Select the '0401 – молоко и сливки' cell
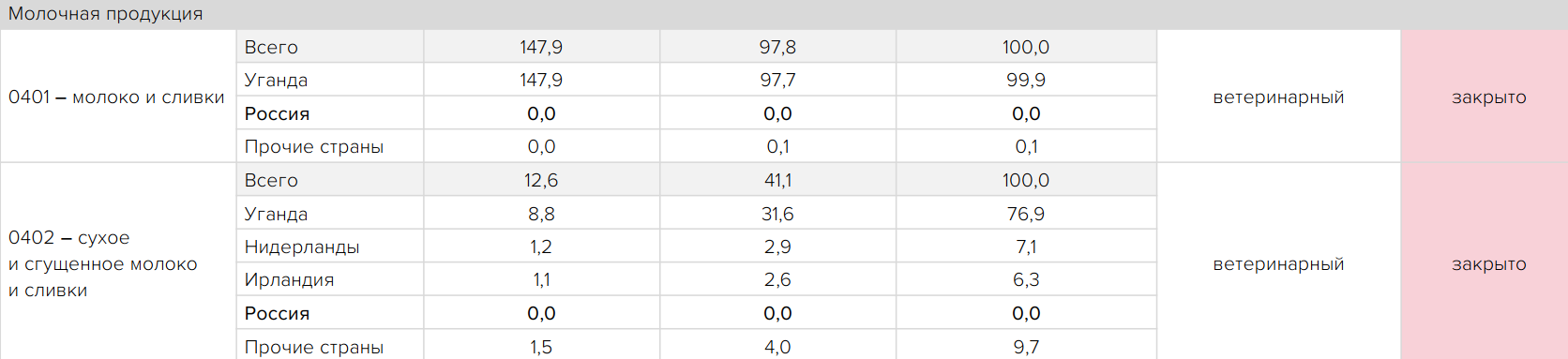The image size is (1568, 359). (118, 97)
